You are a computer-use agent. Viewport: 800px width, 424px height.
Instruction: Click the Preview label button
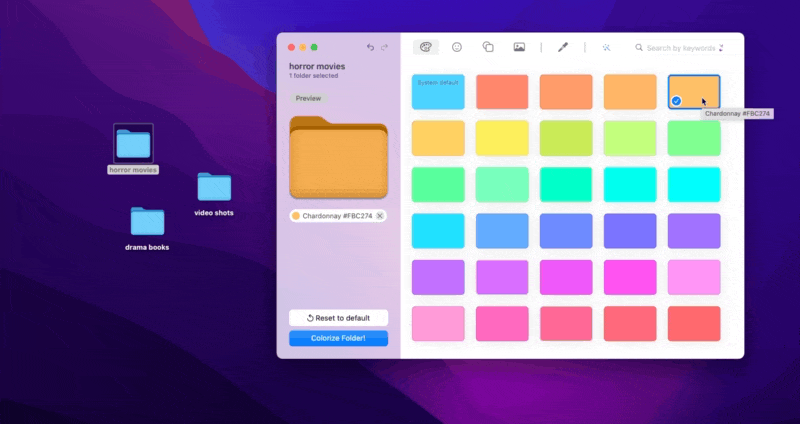308,98
